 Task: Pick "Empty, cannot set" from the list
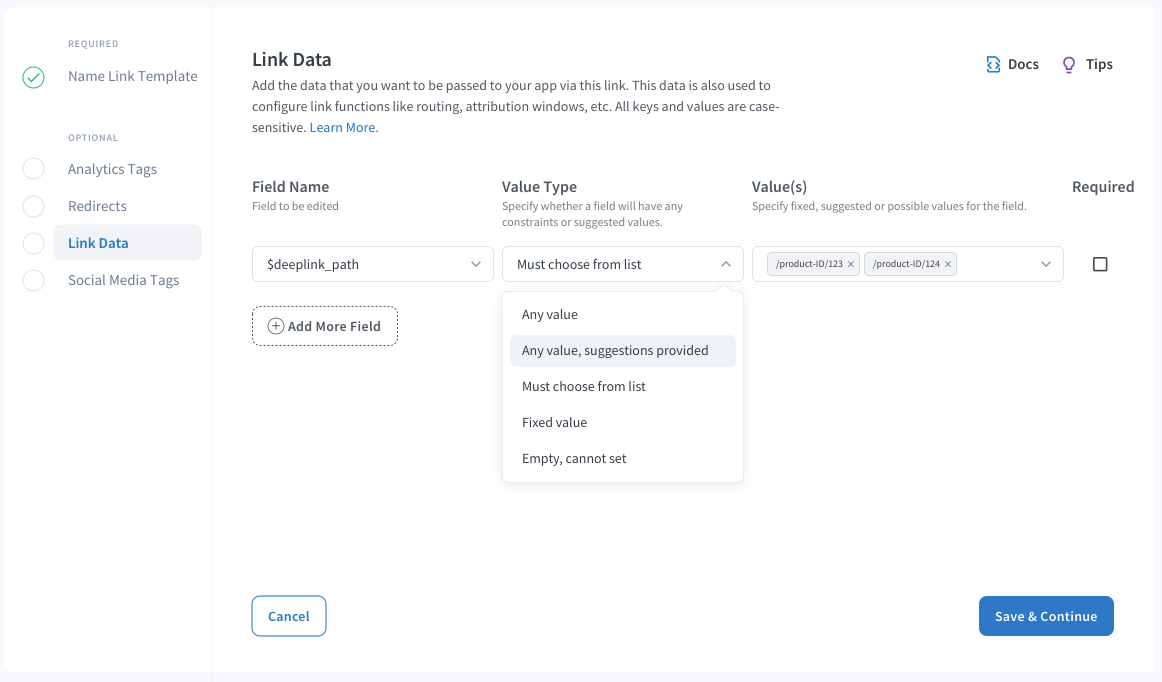[x=574, y=459]
